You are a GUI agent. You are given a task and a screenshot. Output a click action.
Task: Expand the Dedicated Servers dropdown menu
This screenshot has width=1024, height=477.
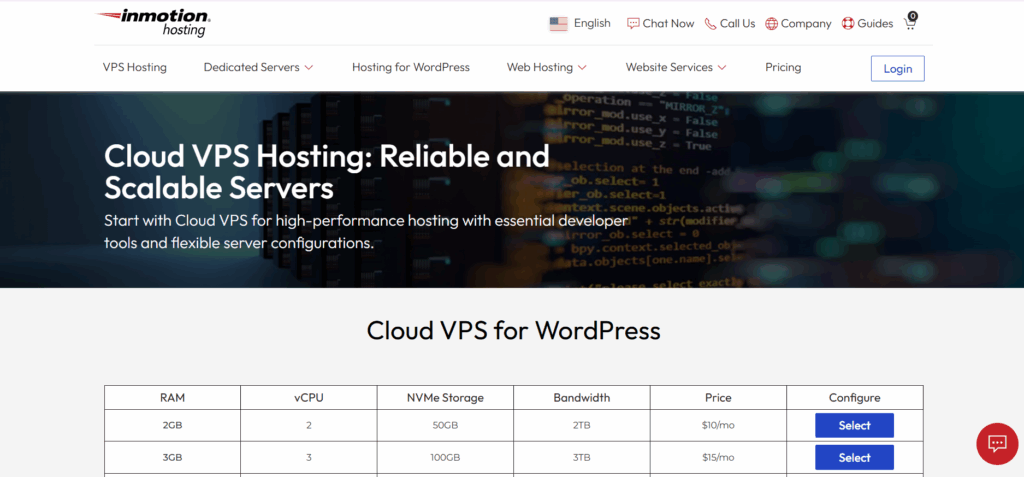(258, 67)
